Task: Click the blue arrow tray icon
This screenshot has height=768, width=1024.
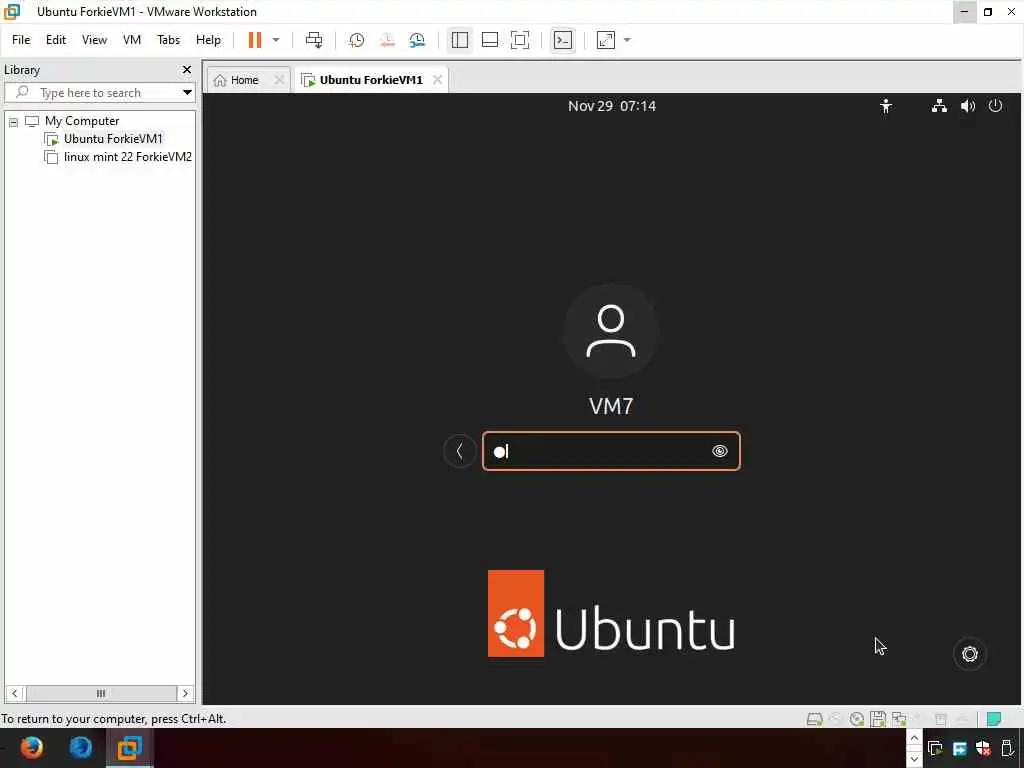Action: [x=960, y=748]
